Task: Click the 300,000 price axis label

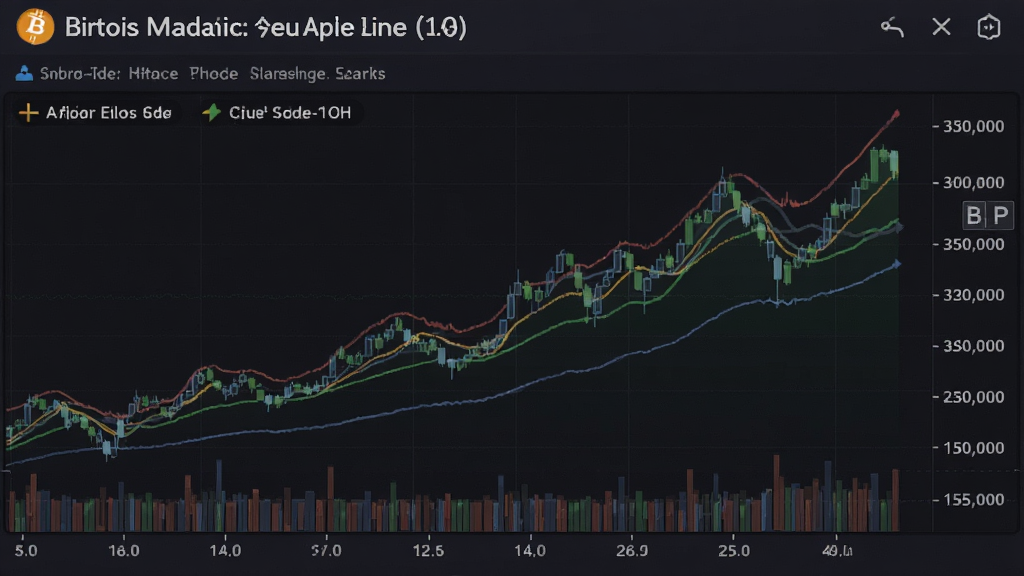Action: point(974,183)
